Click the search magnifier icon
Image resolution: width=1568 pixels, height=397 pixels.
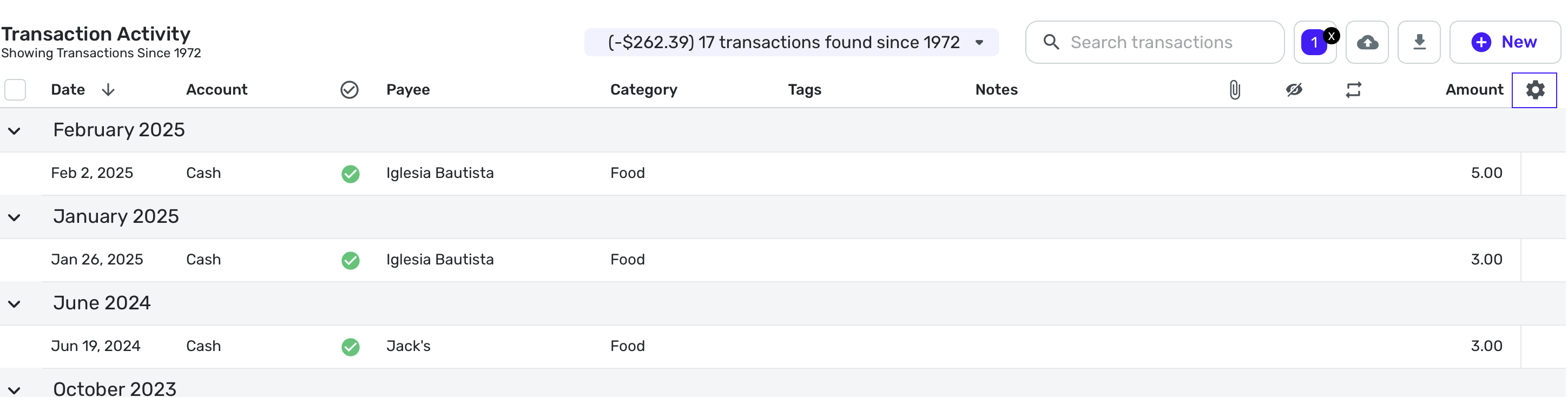tap(1051, 43)
